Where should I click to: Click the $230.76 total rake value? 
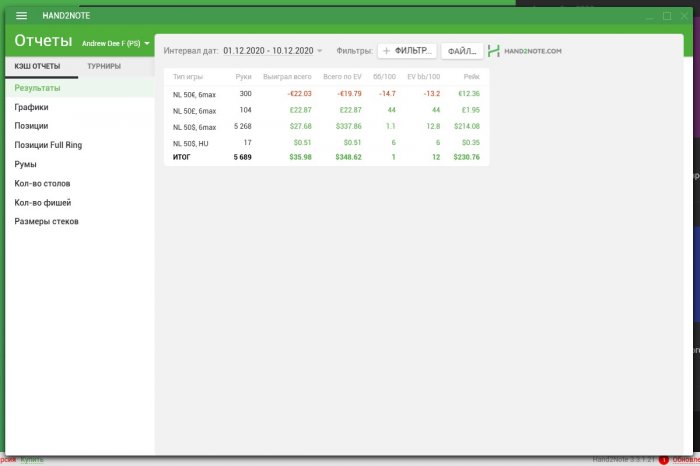click(x=467, y=157)
